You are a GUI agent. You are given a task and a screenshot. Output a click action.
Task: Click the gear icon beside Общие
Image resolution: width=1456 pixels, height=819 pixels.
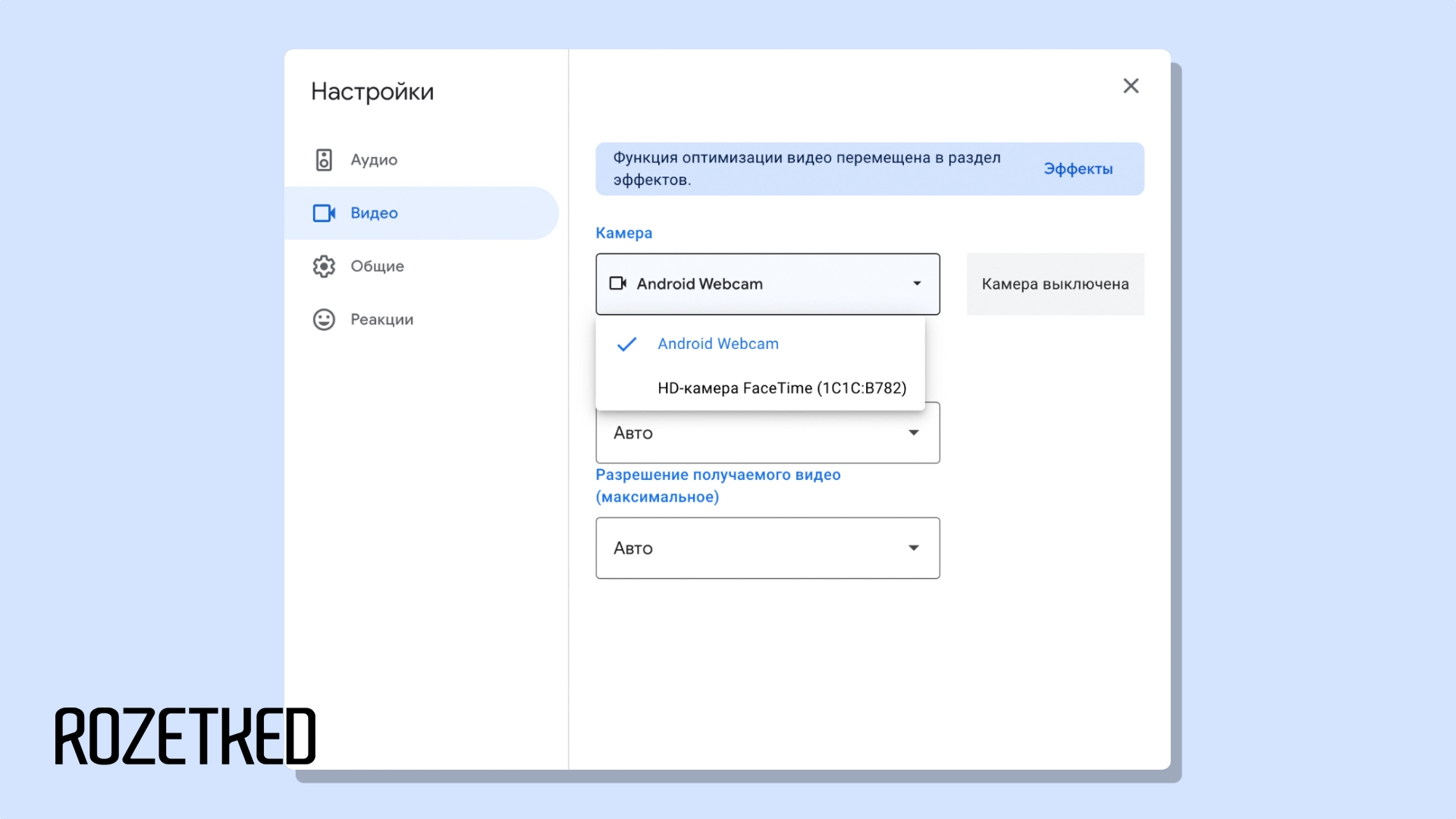tap(324, 266)
